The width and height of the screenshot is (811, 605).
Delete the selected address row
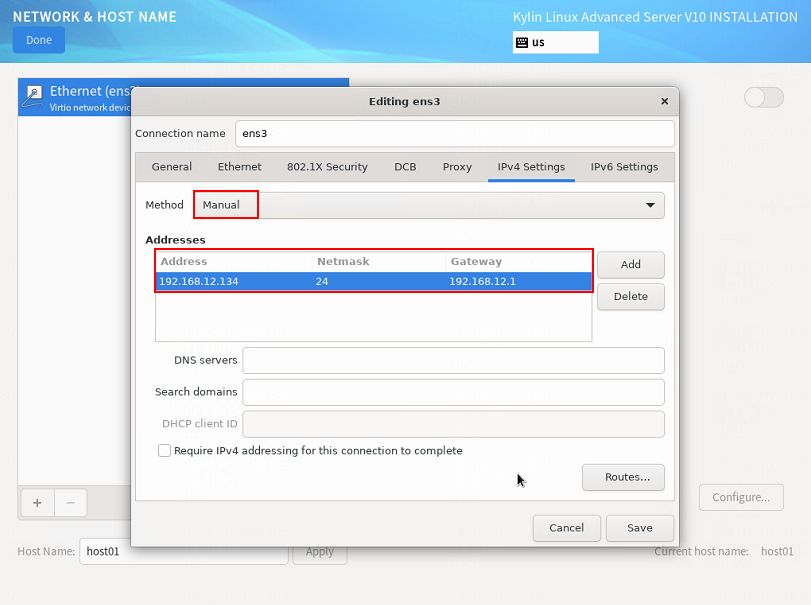click(630, 296)
